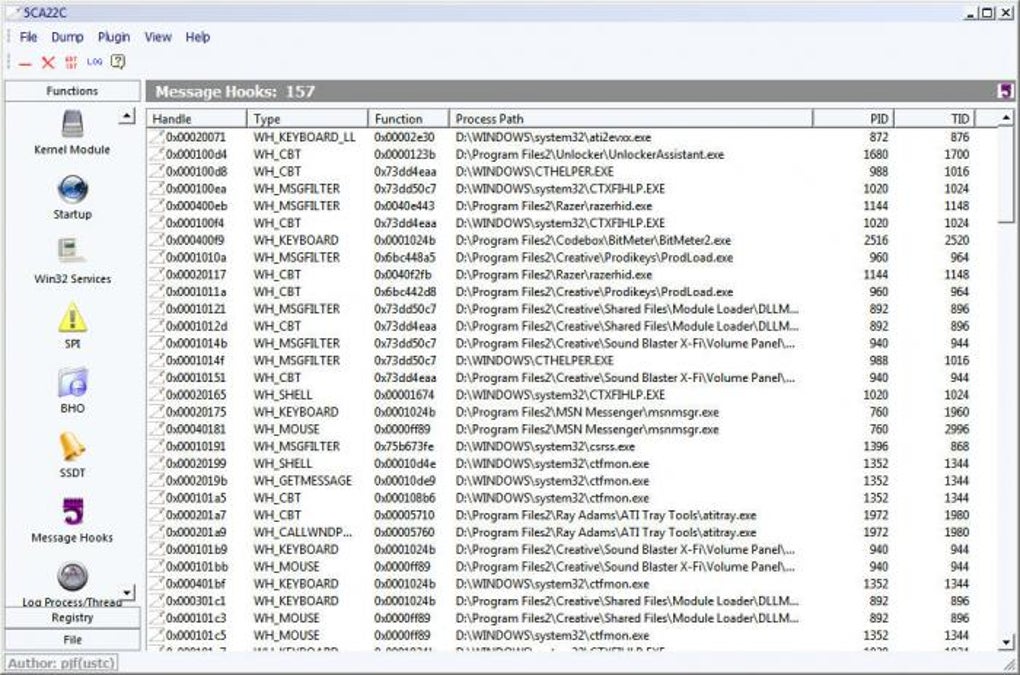Click the red X toolbar icon
The width and height of the screenshot is (1020, 675).
pos(47,62)
